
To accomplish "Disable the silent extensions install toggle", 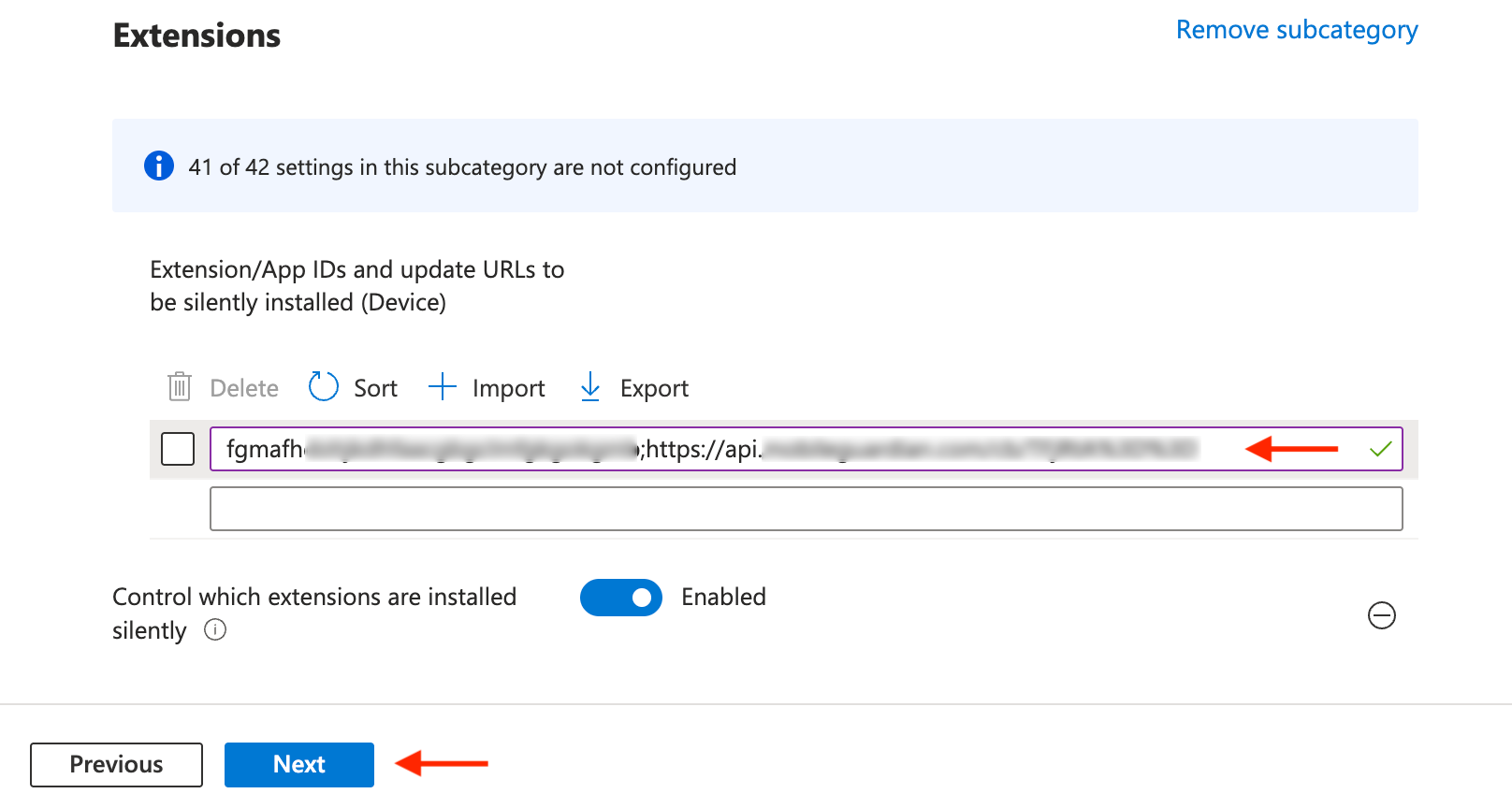I will point(621,598).
